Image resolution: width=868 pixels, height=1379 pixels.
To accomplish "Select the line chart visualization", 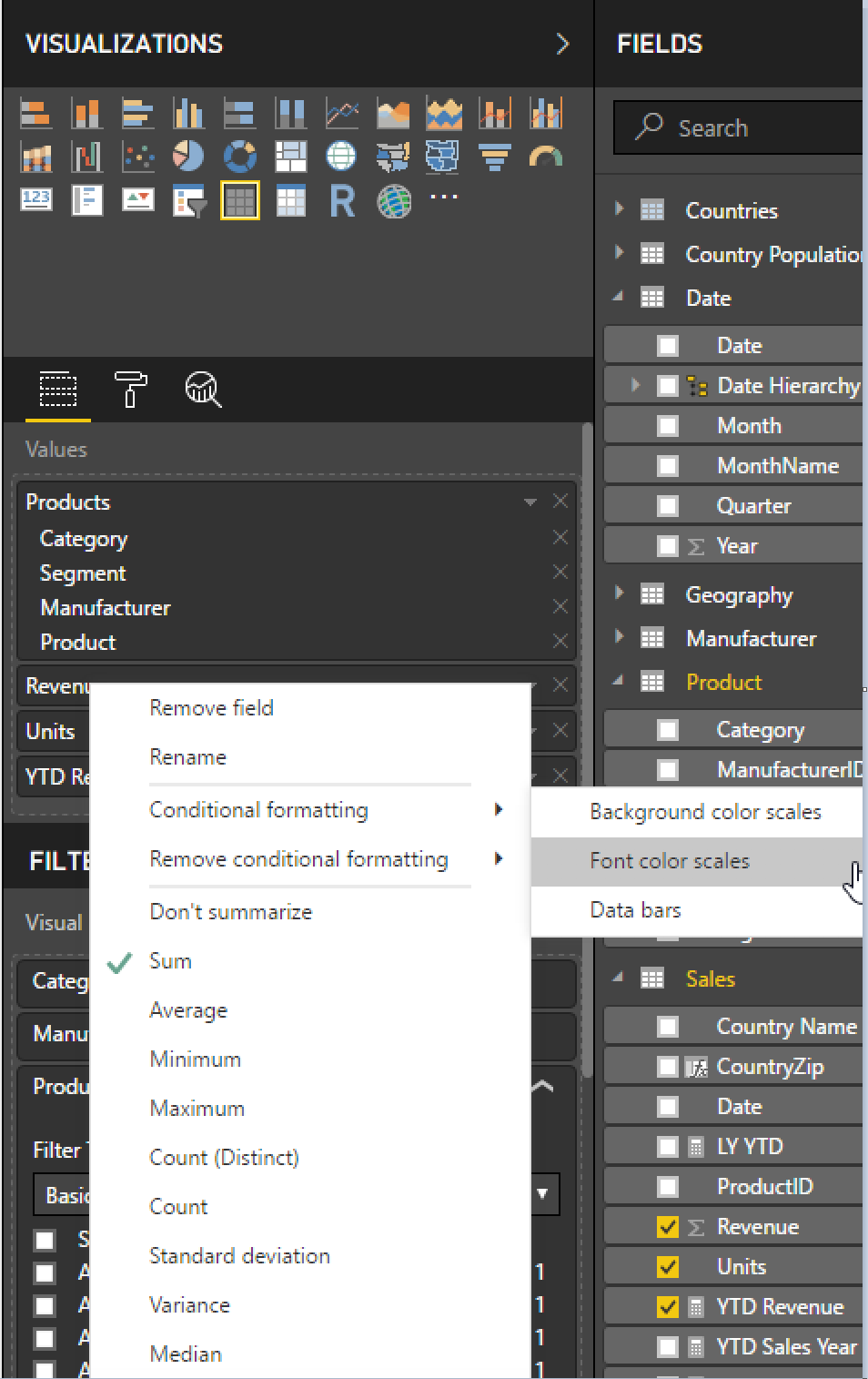I will [x=342, y=114].
